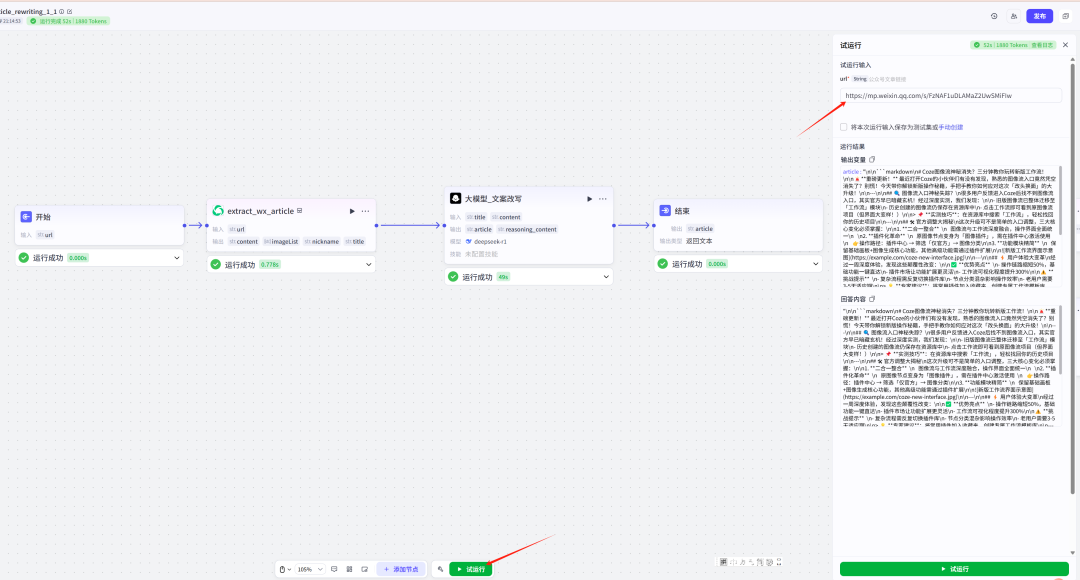
Task: Click the 结束 end node icon
Action: (665, 211)
